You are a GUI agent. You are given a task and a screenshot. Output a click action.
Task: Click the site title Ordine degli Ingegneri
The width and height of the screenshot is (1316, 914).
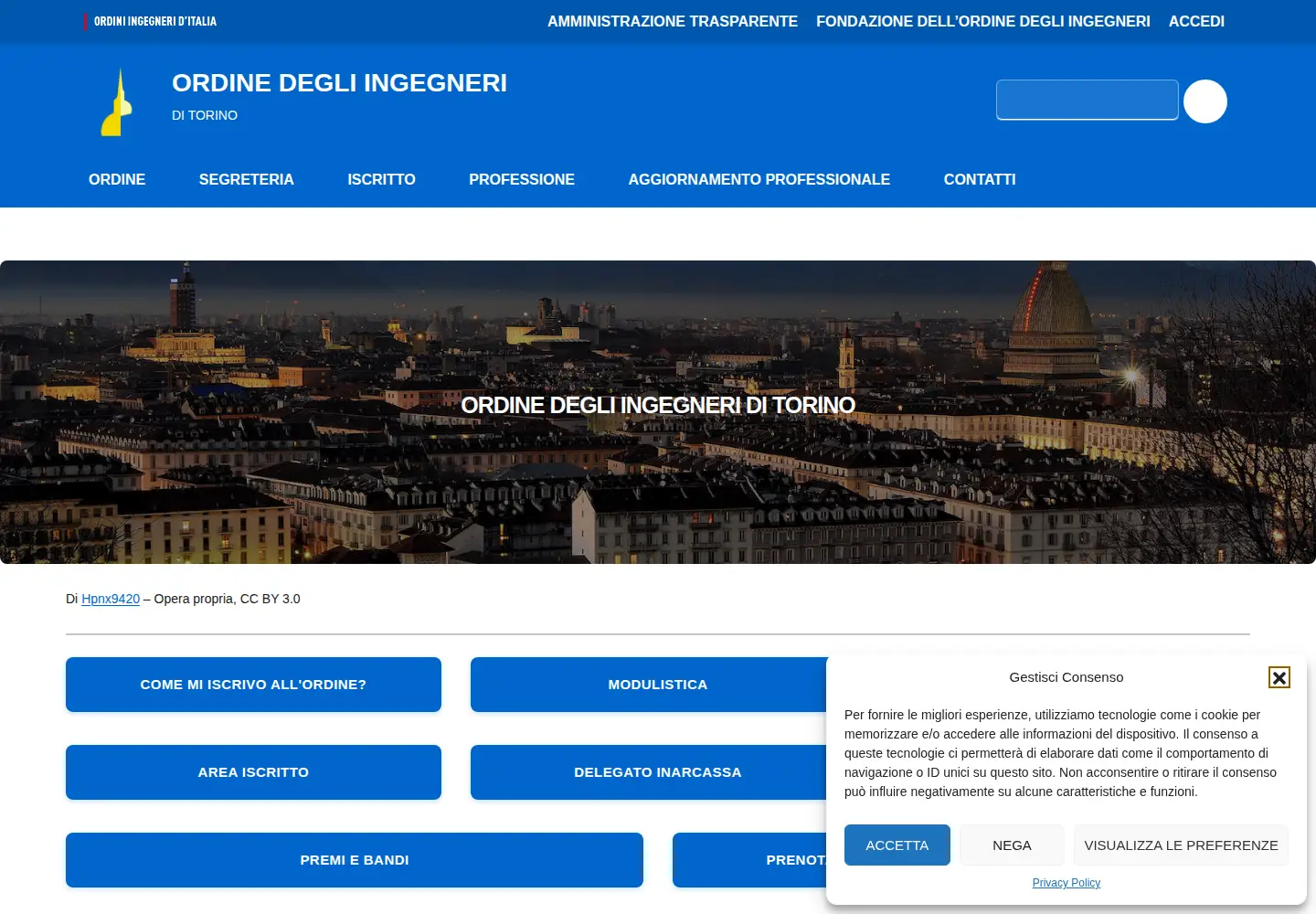[339, 83]
